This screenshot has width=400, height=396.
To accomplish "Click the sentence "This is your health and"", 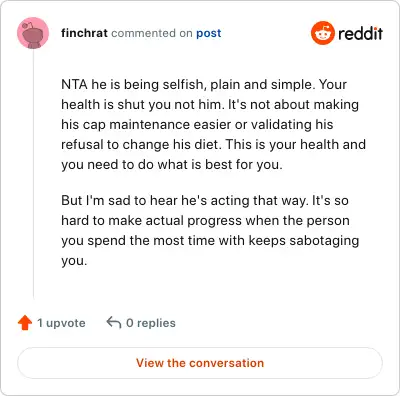I will [296, 144].
